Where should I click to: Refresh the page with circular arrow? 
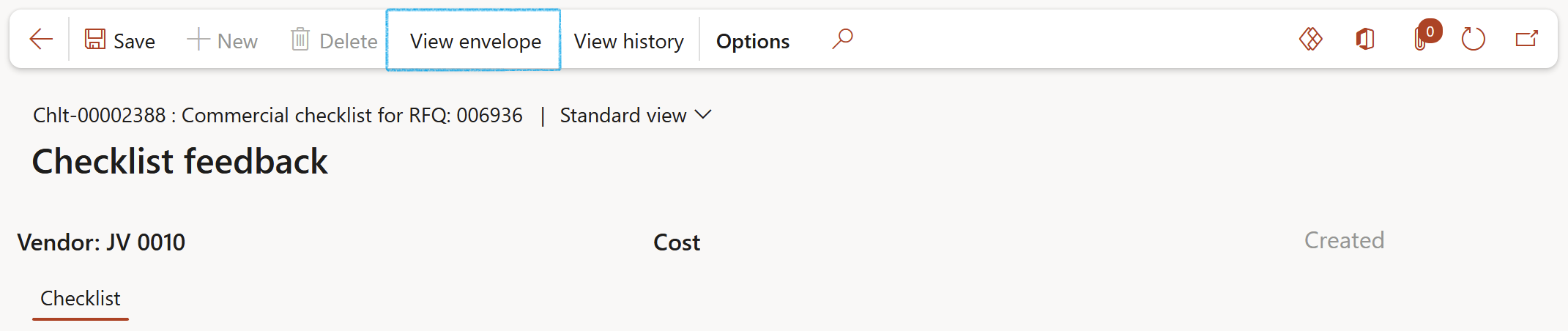1473,39
